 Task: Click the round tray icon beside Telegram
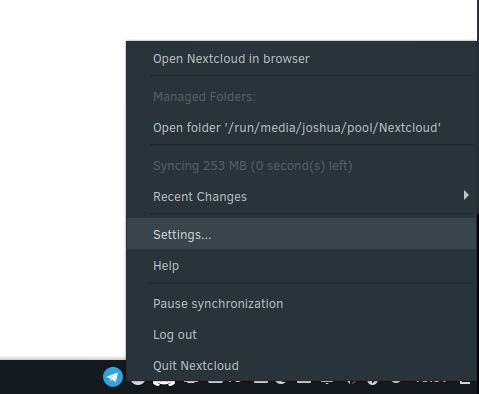[138, 383]
